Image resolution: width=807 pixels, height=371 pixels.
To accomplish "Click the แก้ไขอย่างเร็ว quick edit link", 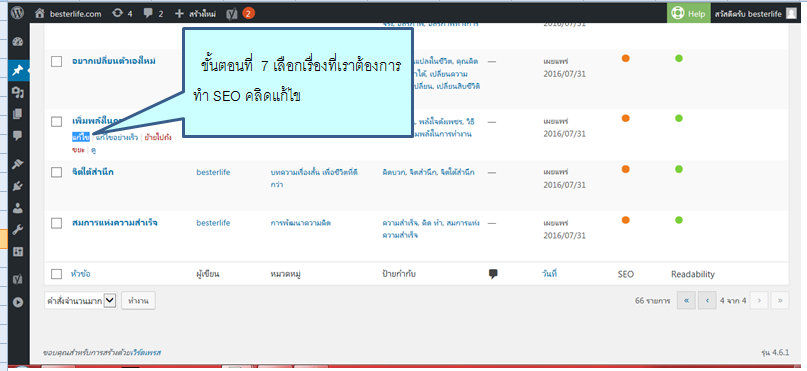I will click(117, 137).
